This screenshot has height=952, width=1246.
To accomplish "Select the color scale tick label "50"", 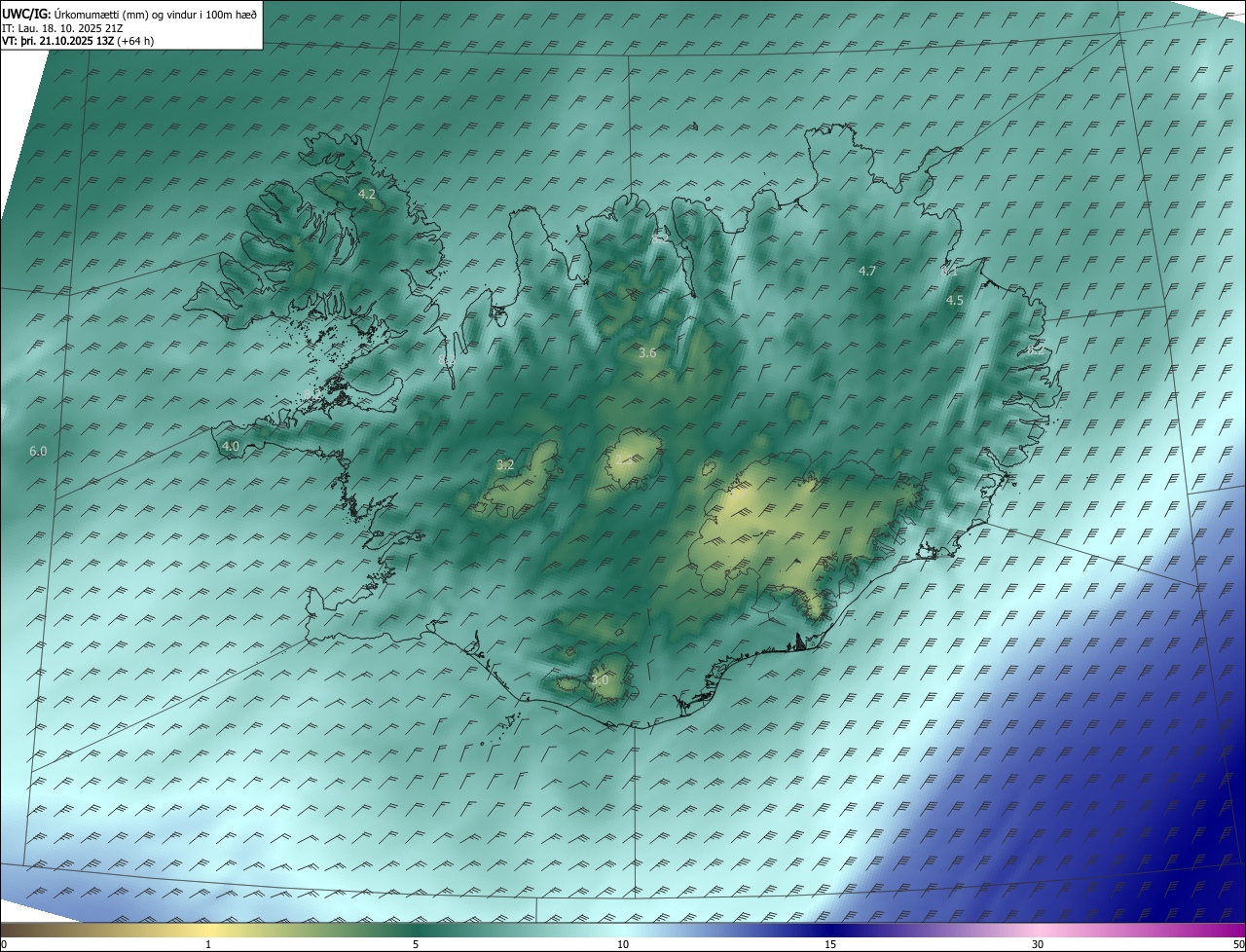I will pos(1238,944).
